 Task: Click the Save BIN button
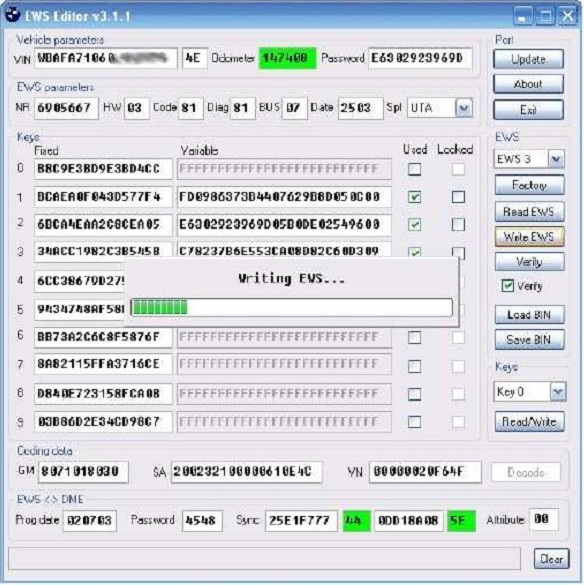529,340
